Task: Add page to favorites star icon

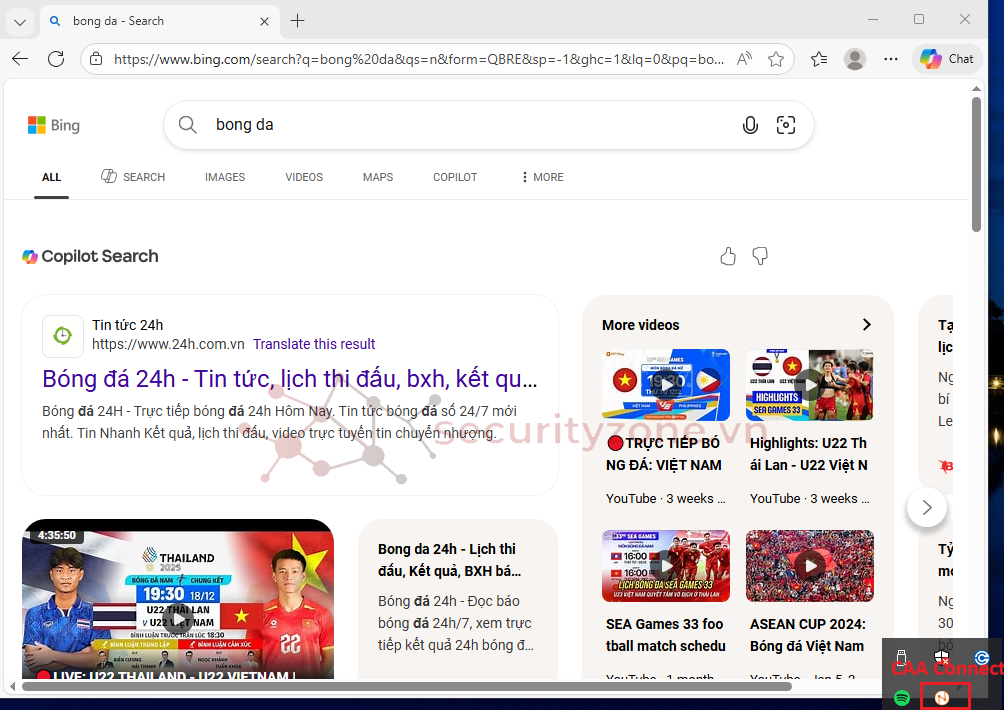Action: tap(776, 59)
